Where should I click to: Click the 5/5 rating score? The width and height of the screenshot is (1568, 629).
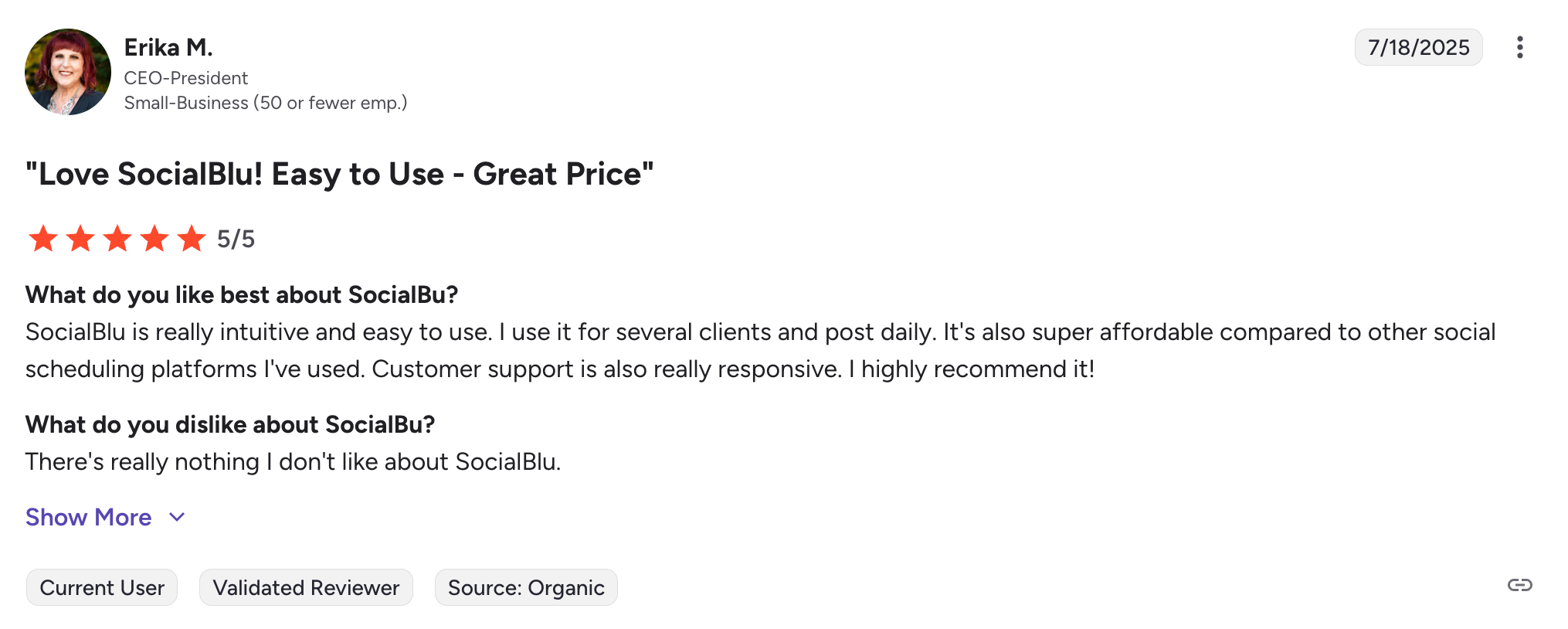tap(236, 240)
